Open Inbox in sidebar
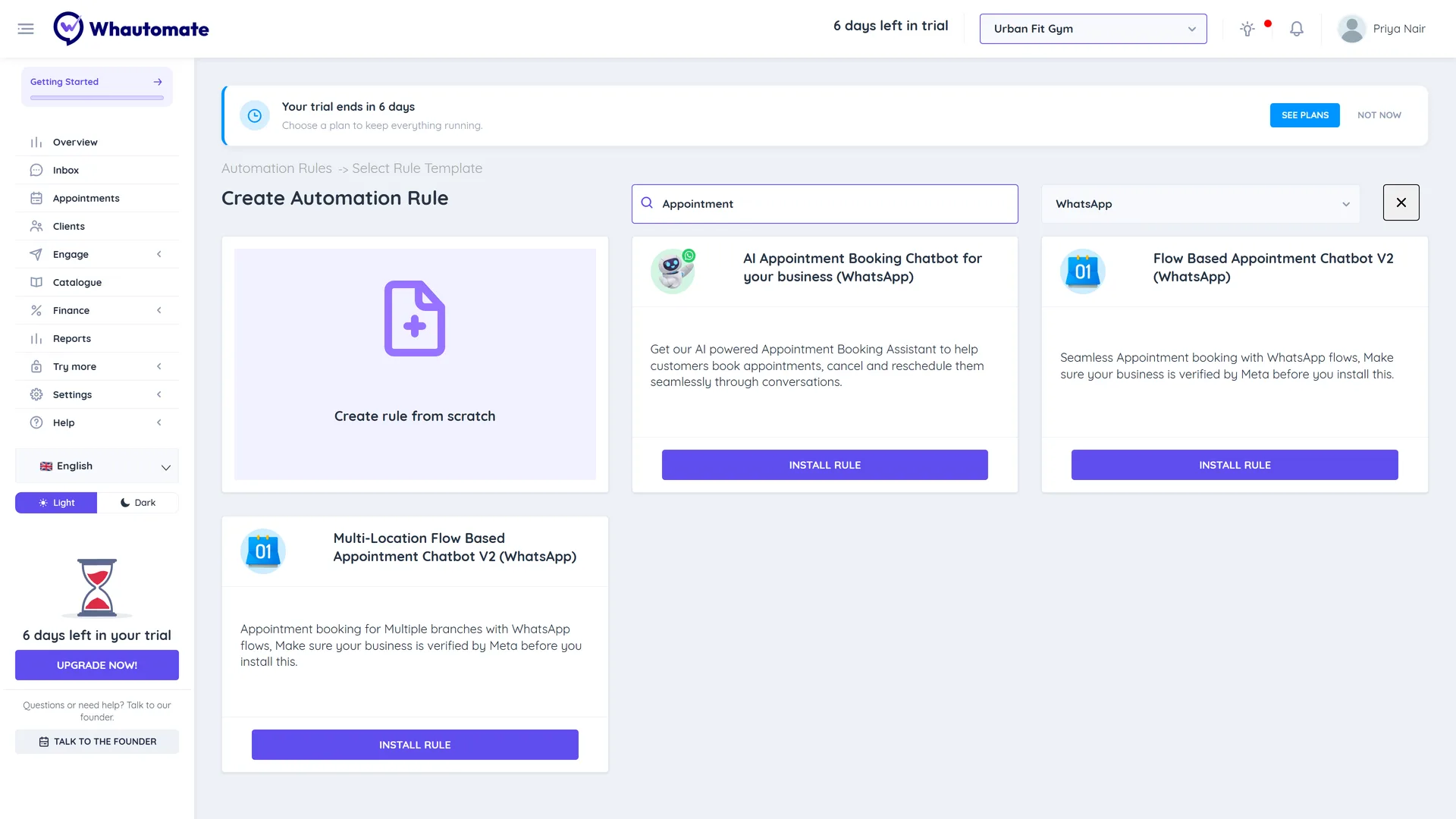1456x819 pixels. (97, 170)
